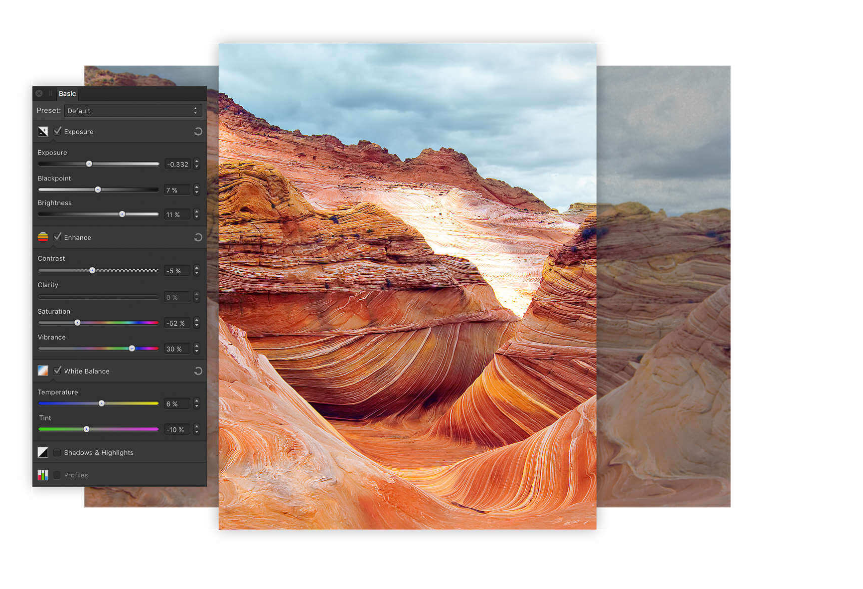Image resolution: width=863 pixels, height=589 pixels.
Task: Click the Shadows & Highlights section icon
Action: tap(43, 452)
